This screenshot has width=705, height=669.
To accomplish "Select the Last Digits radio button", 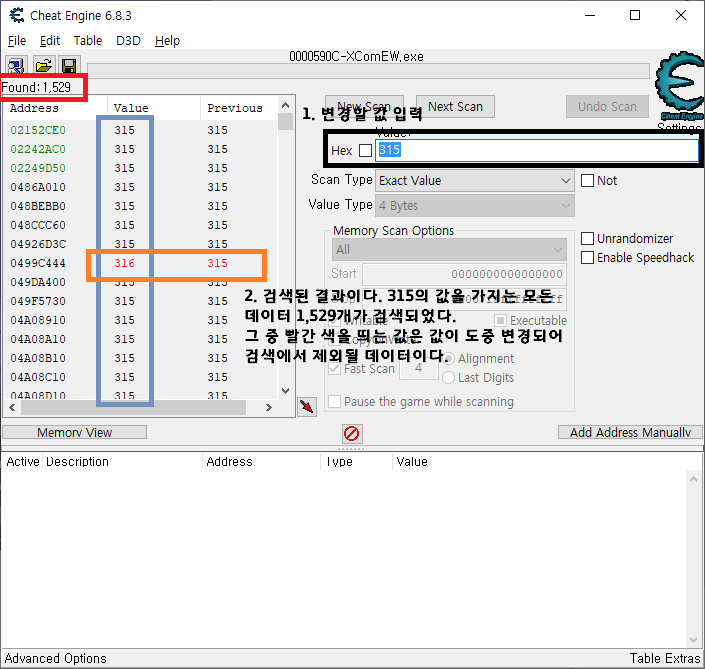I will coord(448,378).
